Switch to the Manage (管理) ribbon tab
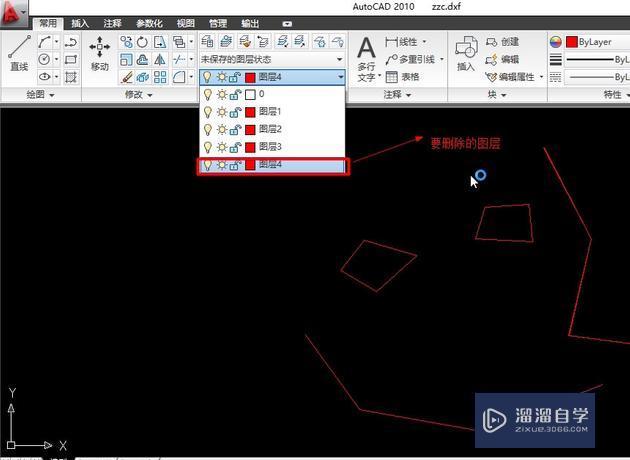This screenshot has height=460, width=630. pos(218,24)
